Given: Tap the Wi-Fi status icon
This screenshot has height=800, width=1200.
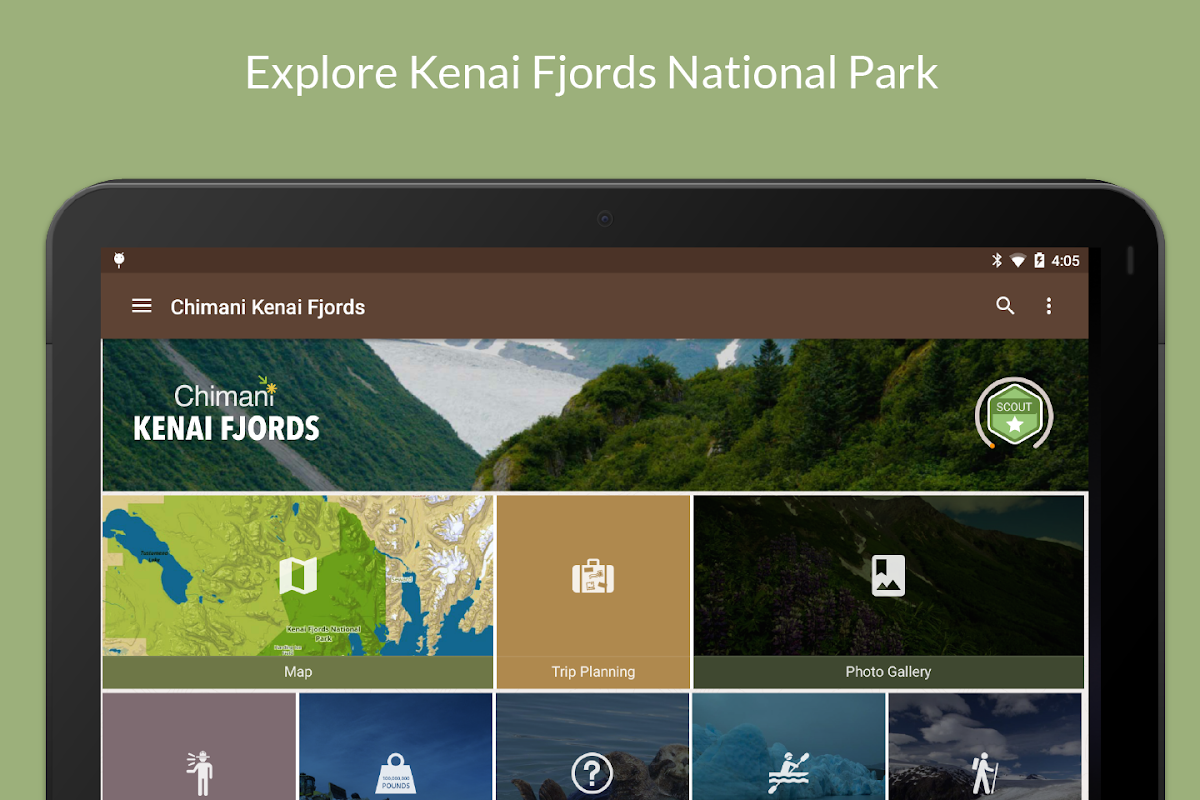Looking at the screenshot, I should (1018, 261).
